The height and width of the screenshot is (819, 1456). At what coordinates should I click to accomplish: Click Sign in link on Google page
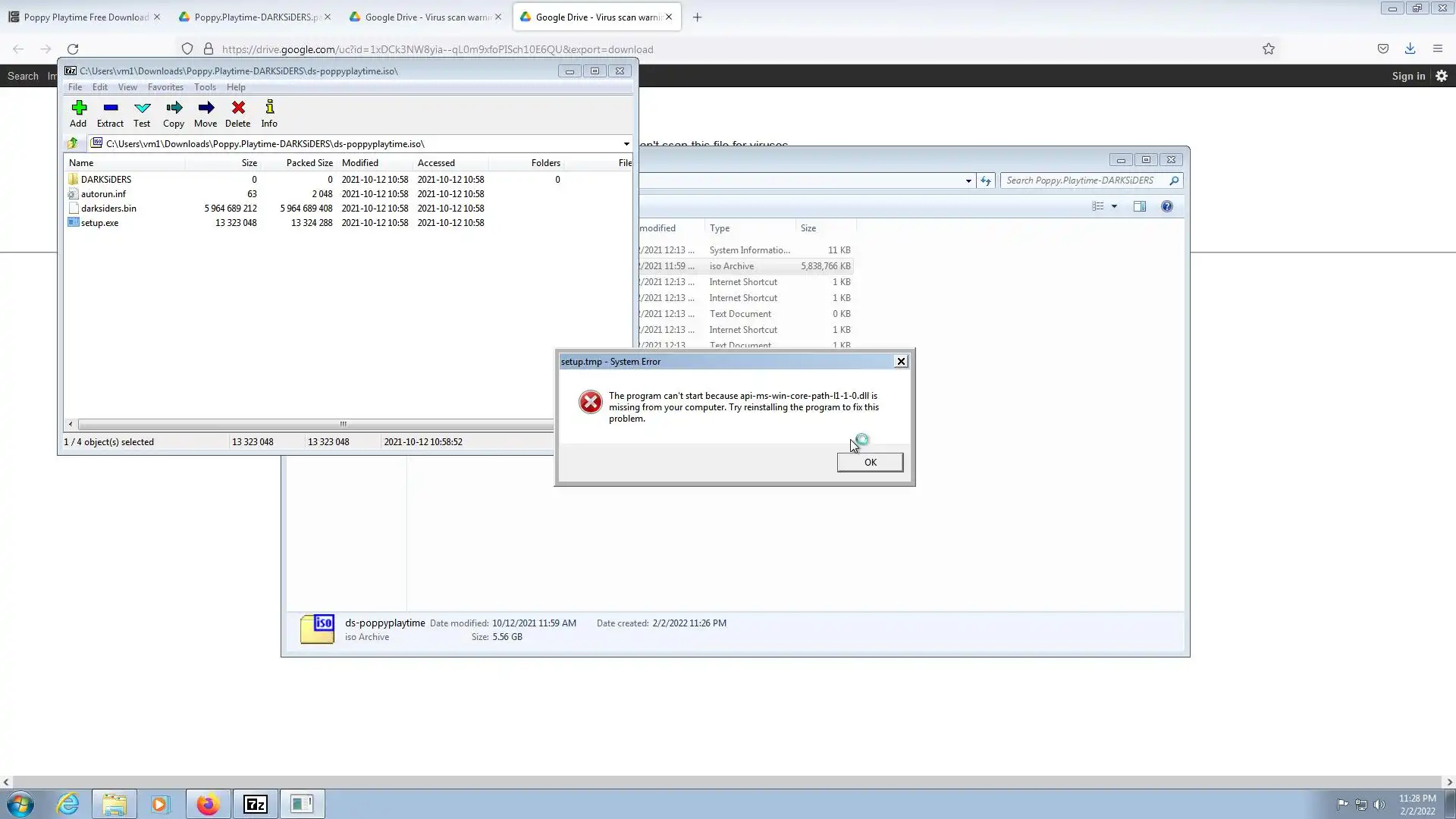1408,76
